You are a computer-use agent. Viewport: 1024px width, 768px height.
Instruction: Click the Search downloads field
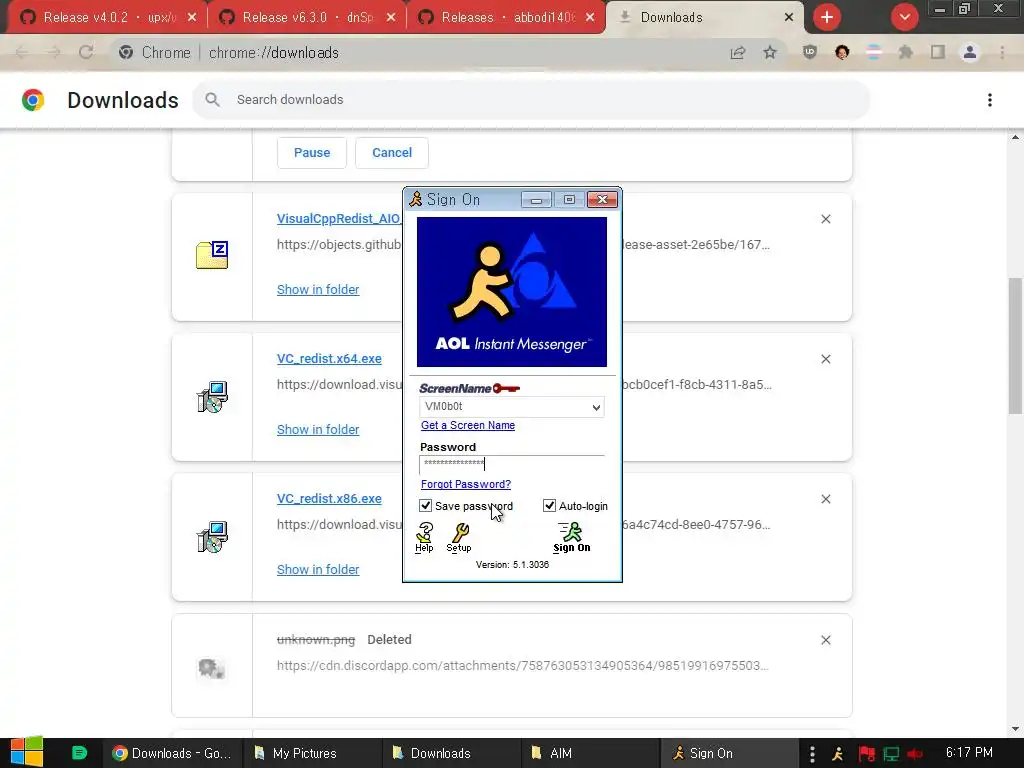point(531,99)
